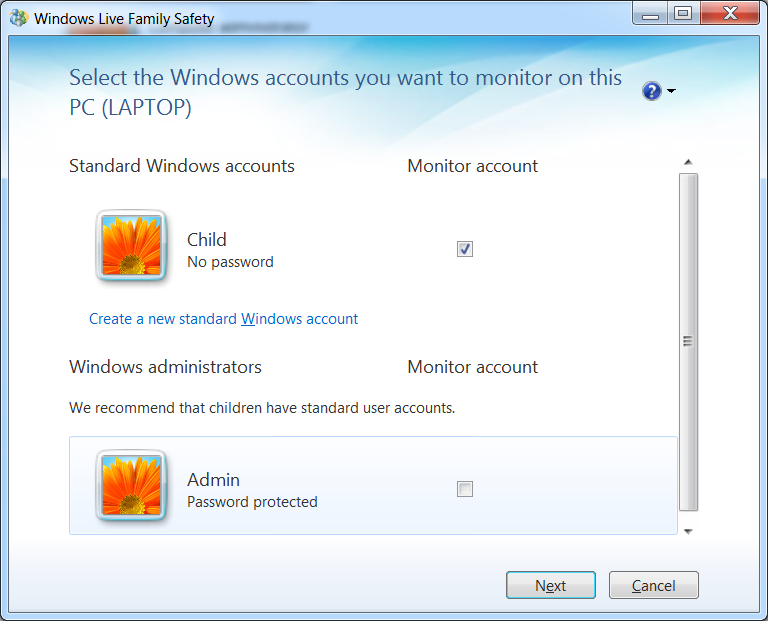Check Monitor account for Admin

[465, 489]
